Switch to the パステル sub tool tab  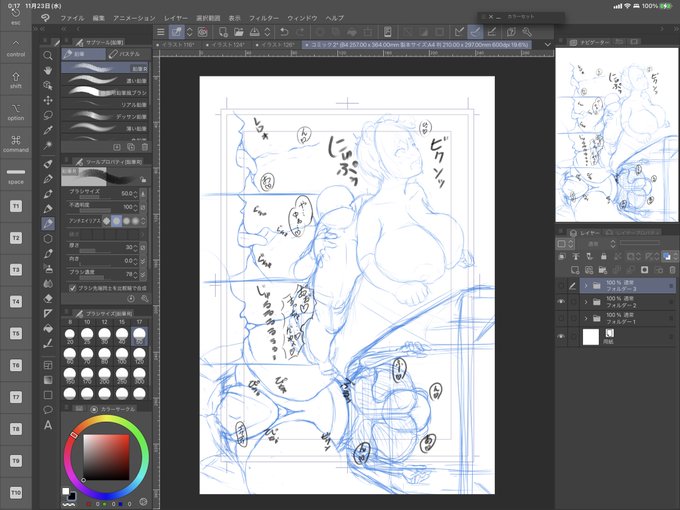[x=128, y=54]
